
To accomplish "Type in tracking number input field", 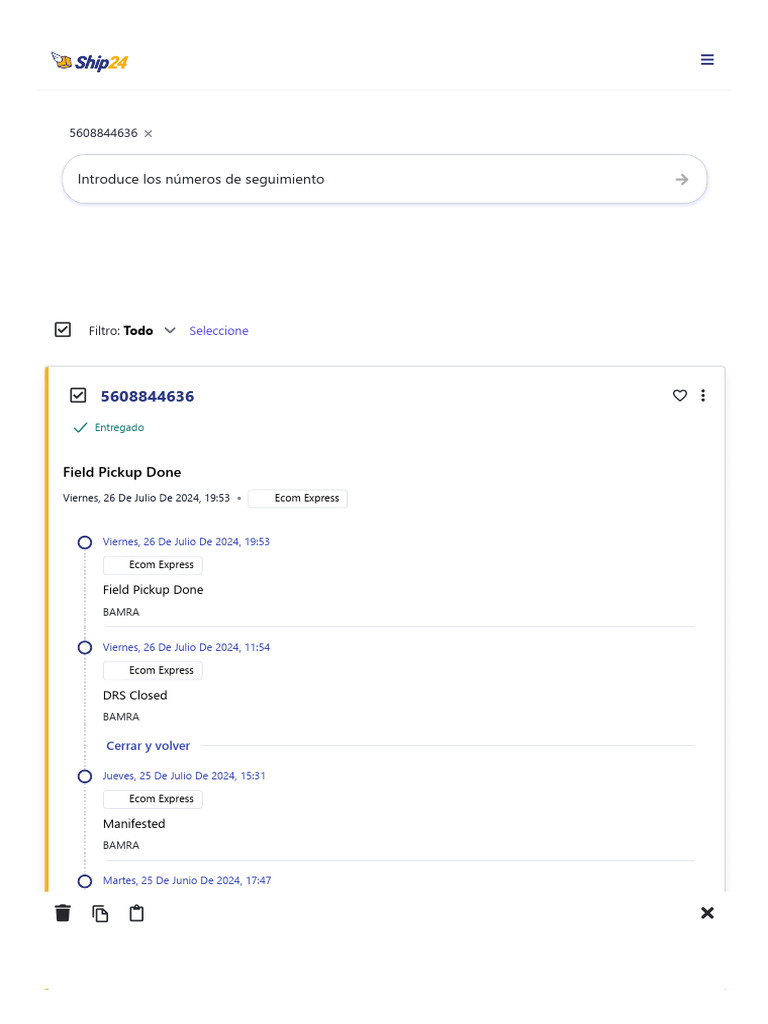I will [360, 180].
